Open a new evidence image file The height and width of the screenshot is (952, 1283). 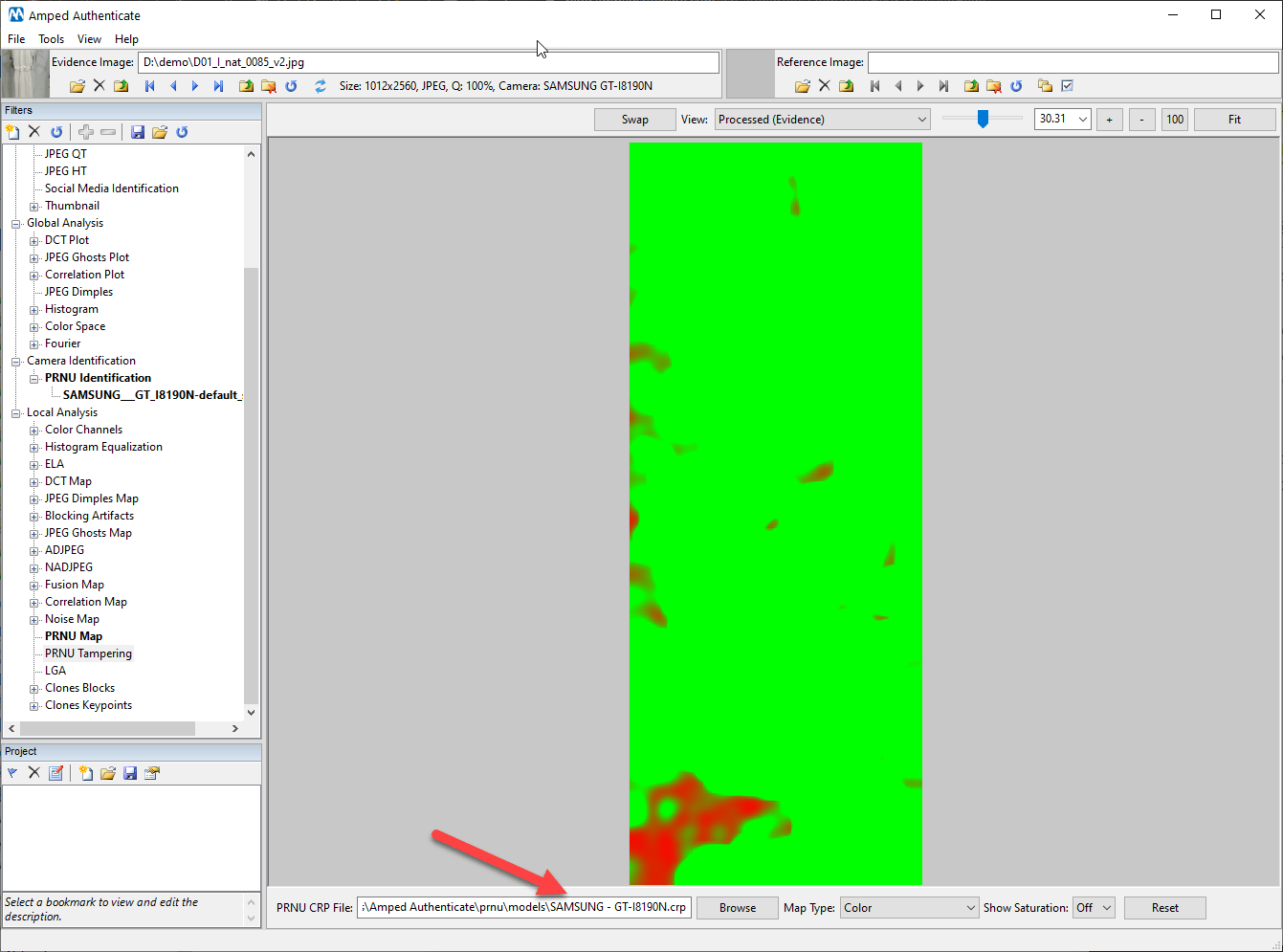pos(77,85)
